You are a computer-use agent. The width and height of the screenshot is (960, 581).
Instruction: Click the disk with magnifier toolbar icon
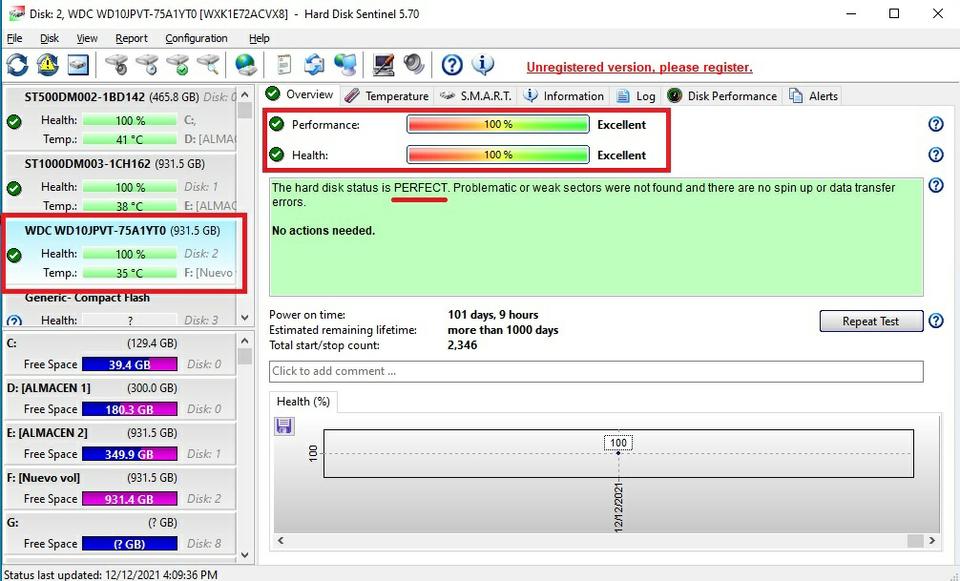(x=208, y=66)
